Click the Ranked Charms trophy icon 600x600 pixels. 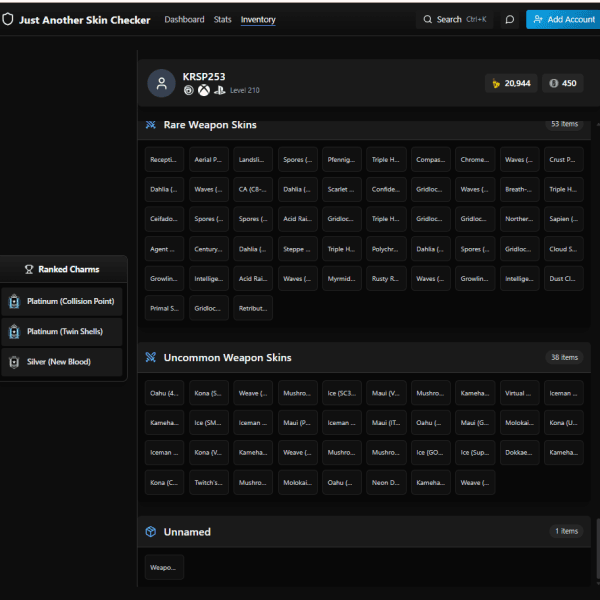click(x=29, y=269)
